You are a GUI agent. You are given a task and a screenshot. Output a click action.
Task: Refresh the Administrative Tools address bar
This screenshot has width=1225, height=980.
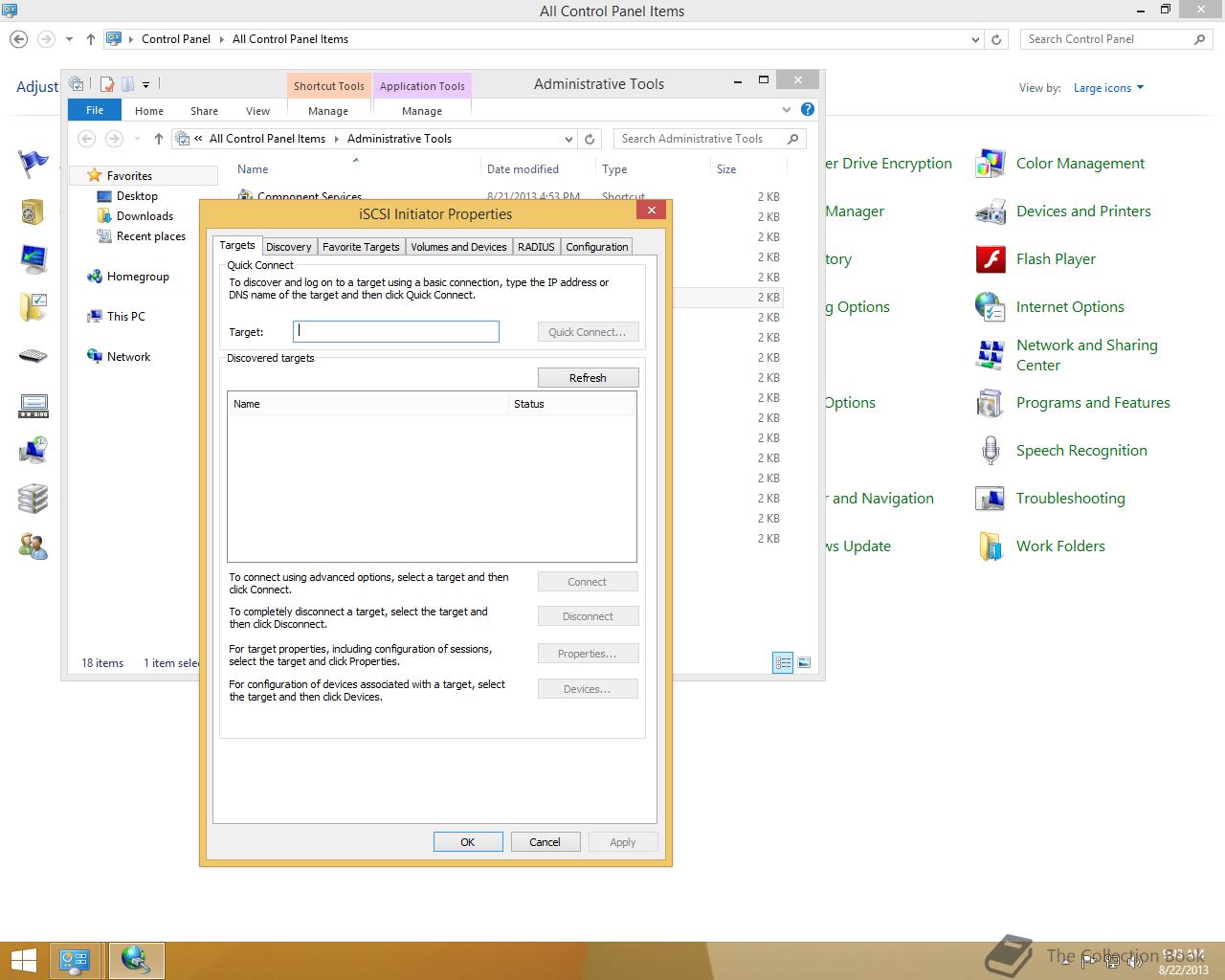click(590, 139)
